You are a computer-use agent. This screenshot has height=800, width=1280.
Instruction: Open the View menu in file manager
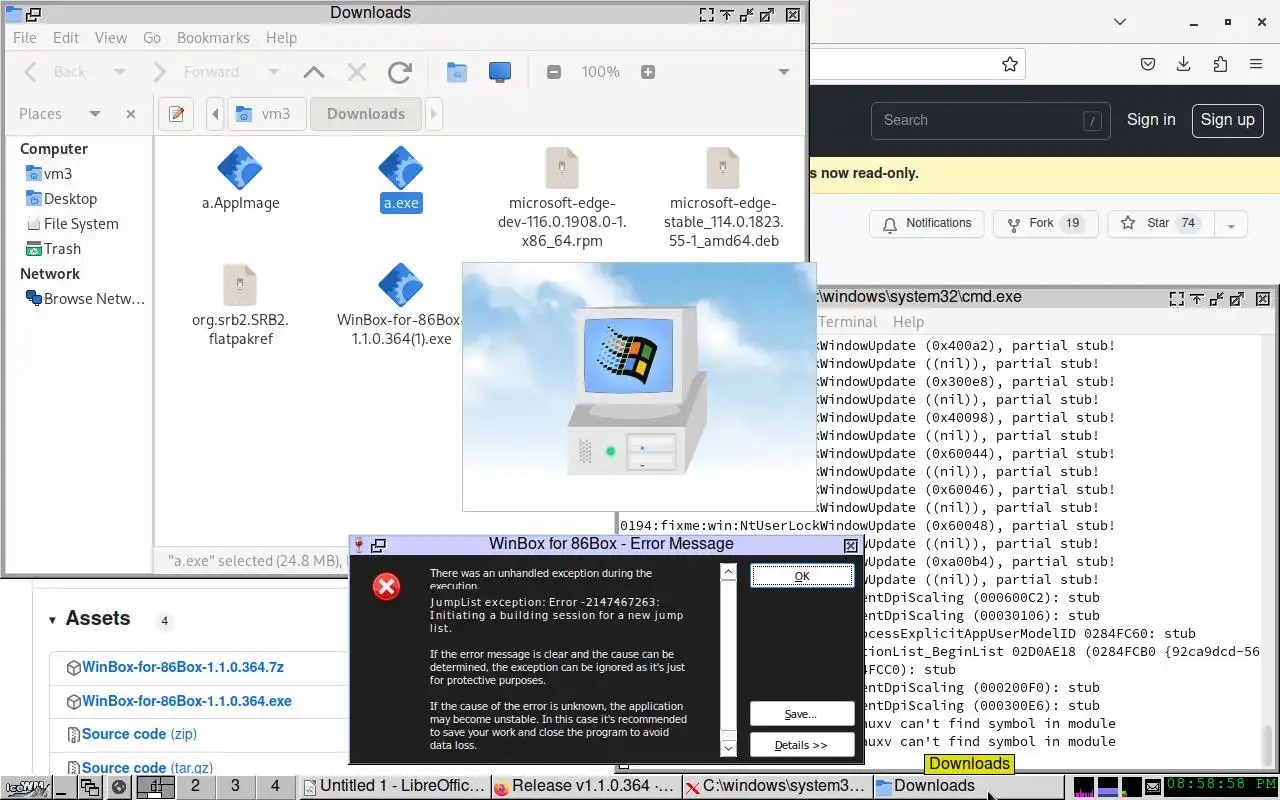(111, 37)
